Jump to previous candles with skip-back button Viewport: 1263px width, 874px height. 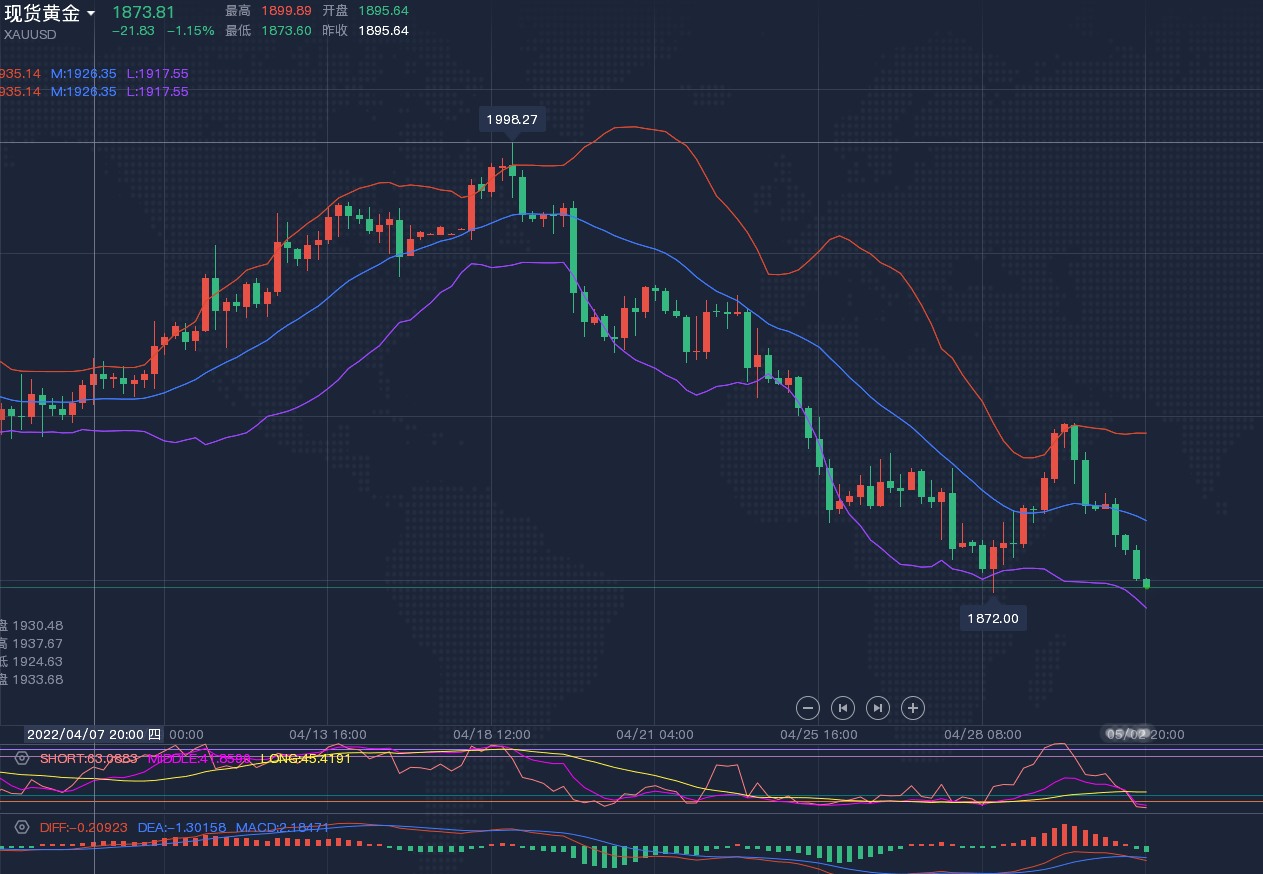click(x=843, y=708)
